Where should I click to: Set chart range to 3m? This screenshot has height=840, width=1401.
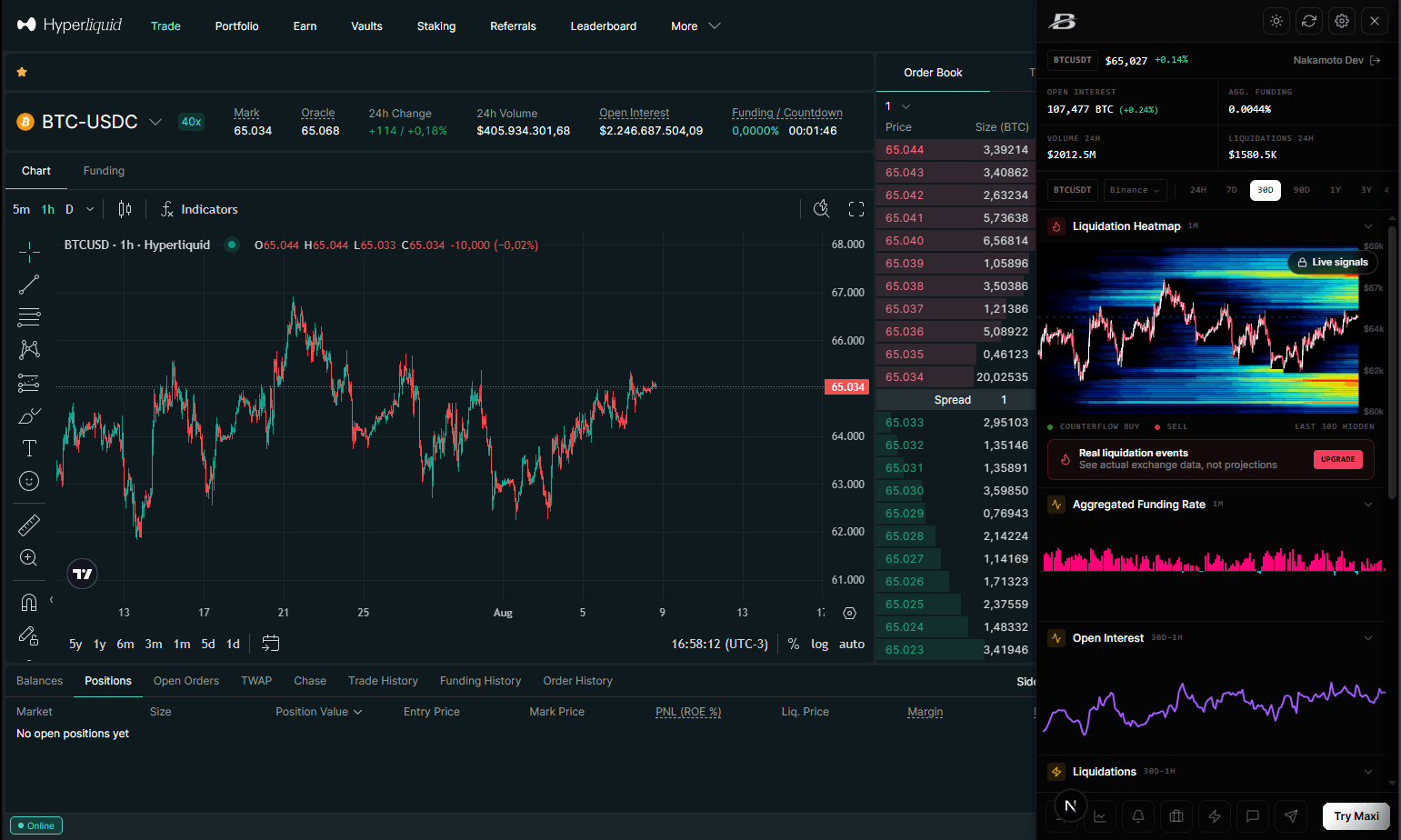coord(154,644)
